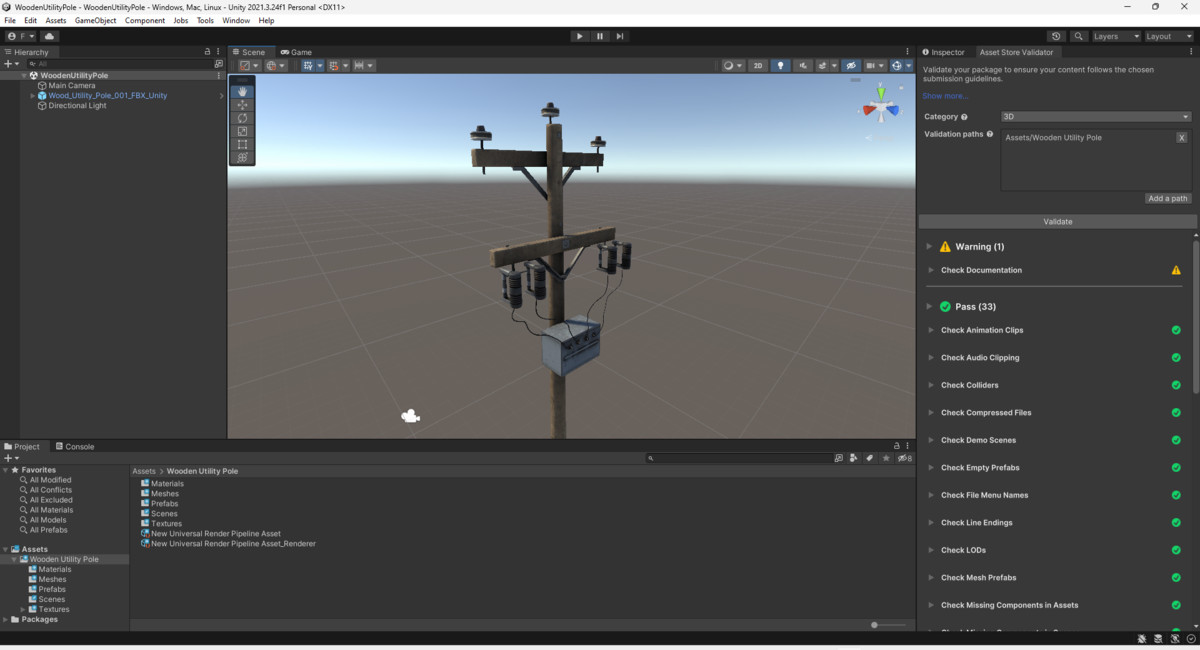Switch to the Inspector tab

click(944, 52)
